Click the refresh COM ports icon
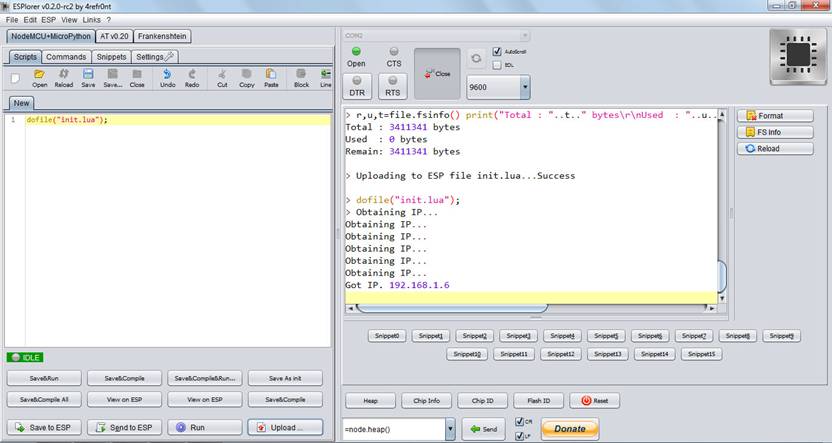 coord(476,58)
